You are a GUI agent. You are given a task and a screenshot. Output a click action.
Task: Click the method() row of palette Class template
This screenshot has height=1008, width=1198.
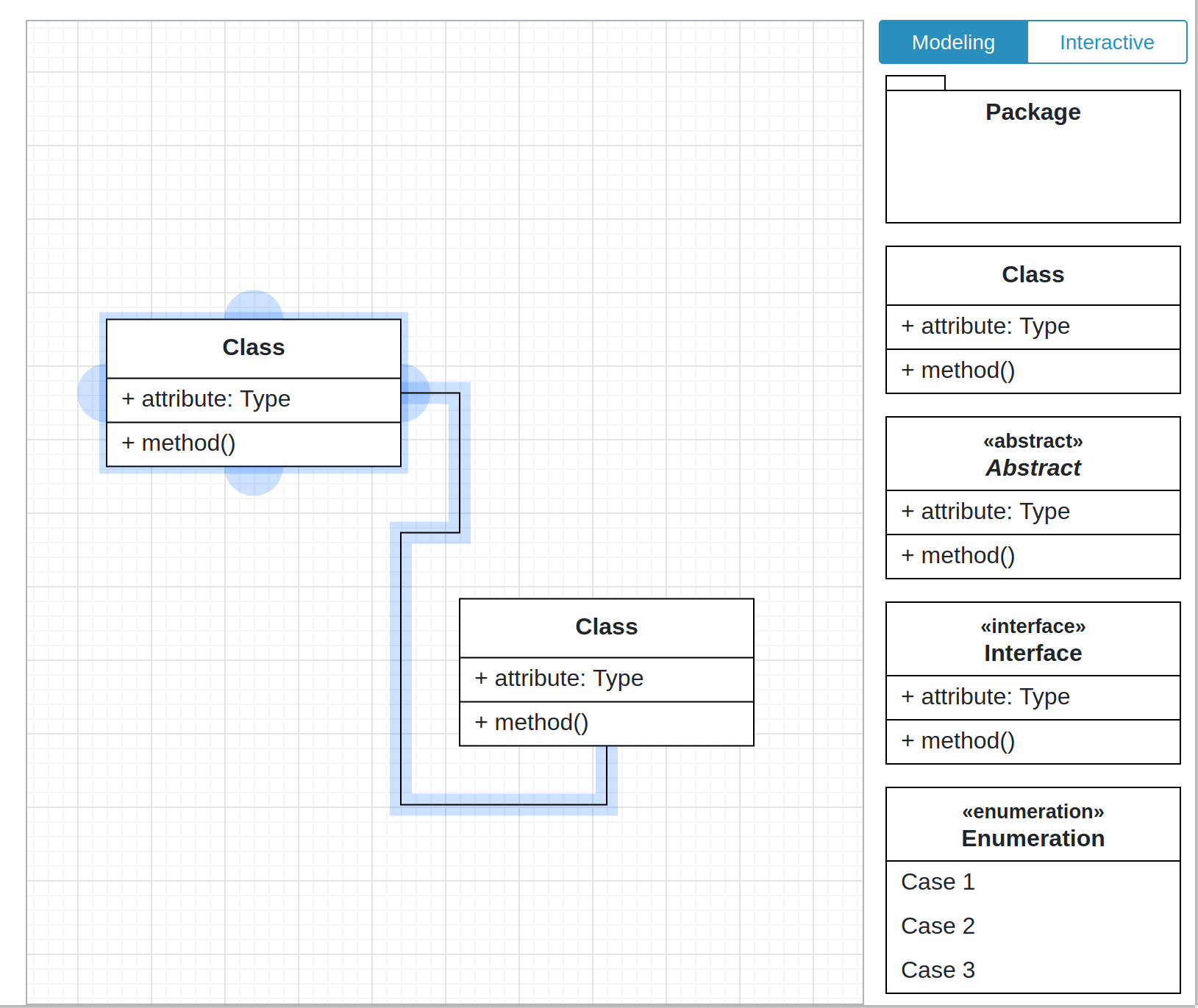coord(1033,371)
